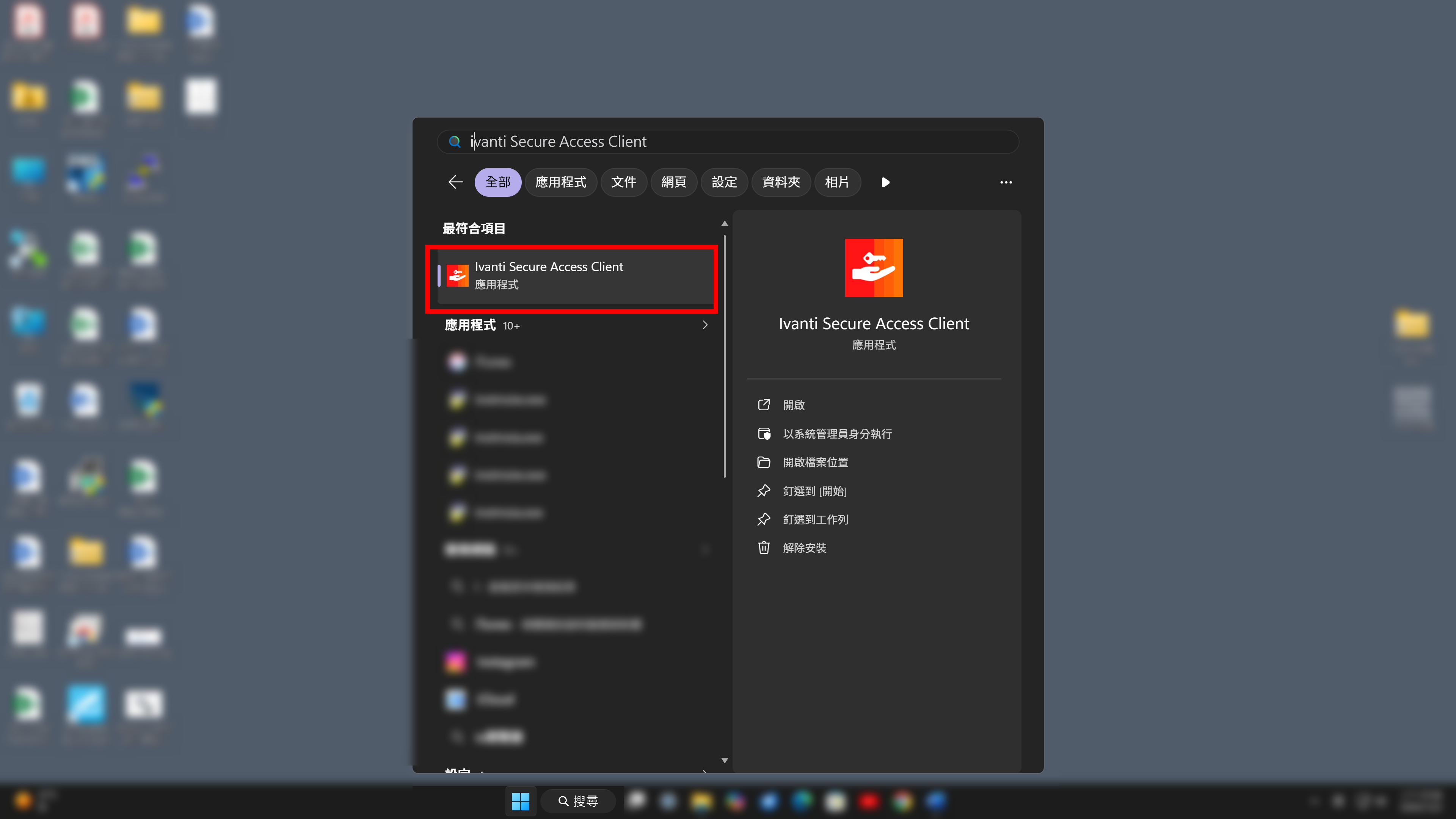Viewport: 1456px width, 819px height.
Task: Click the trash icon beside 解除安裝
Action: pos(764,548)
